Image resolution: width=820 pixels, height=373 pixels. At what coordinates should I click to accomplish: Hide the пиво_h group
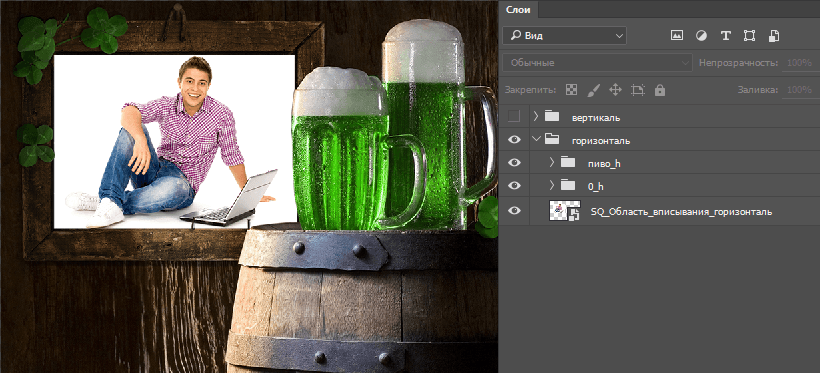[x=515, y=163]
